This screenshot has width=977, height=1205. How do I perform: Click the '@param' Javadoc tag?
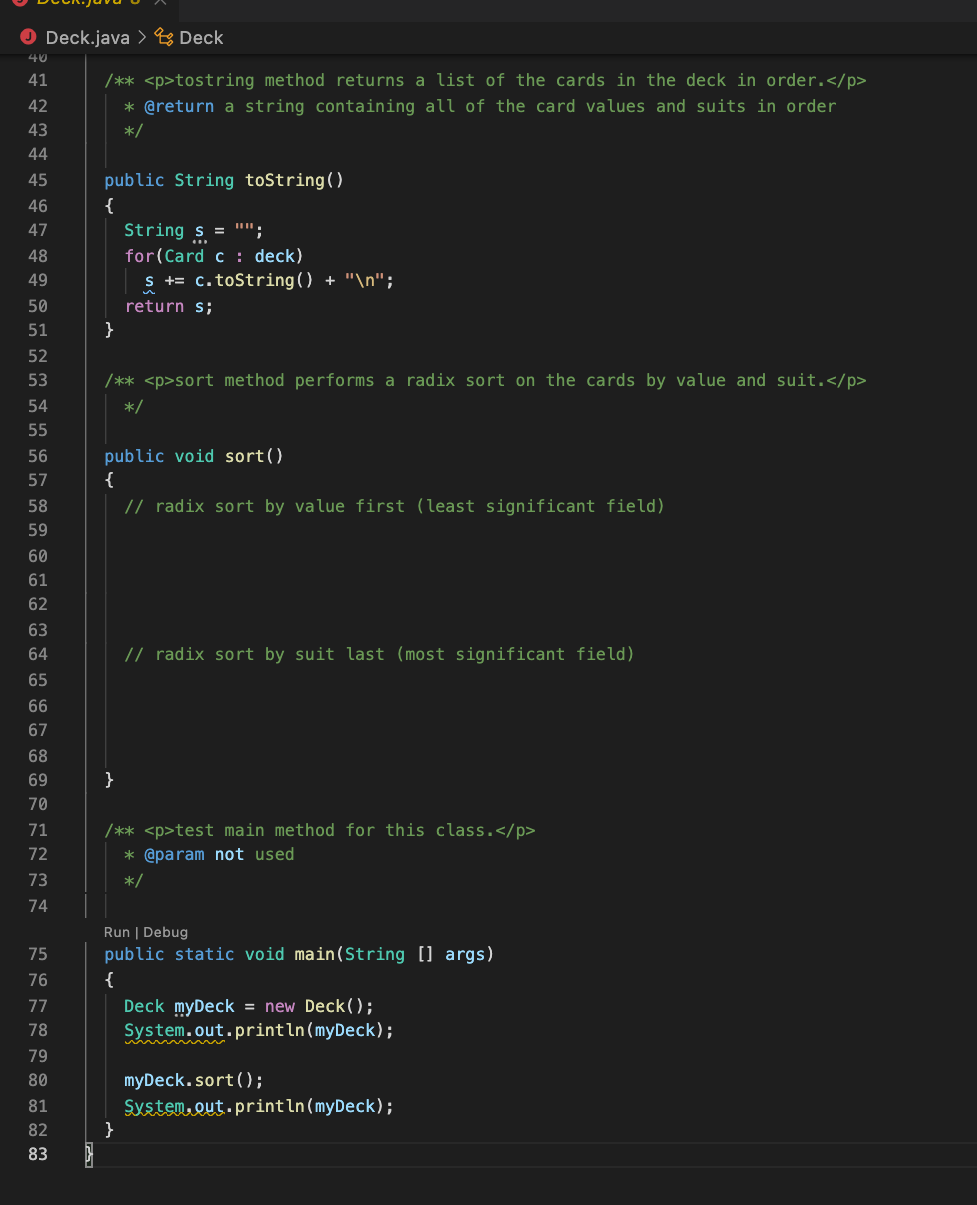[174, 854]
